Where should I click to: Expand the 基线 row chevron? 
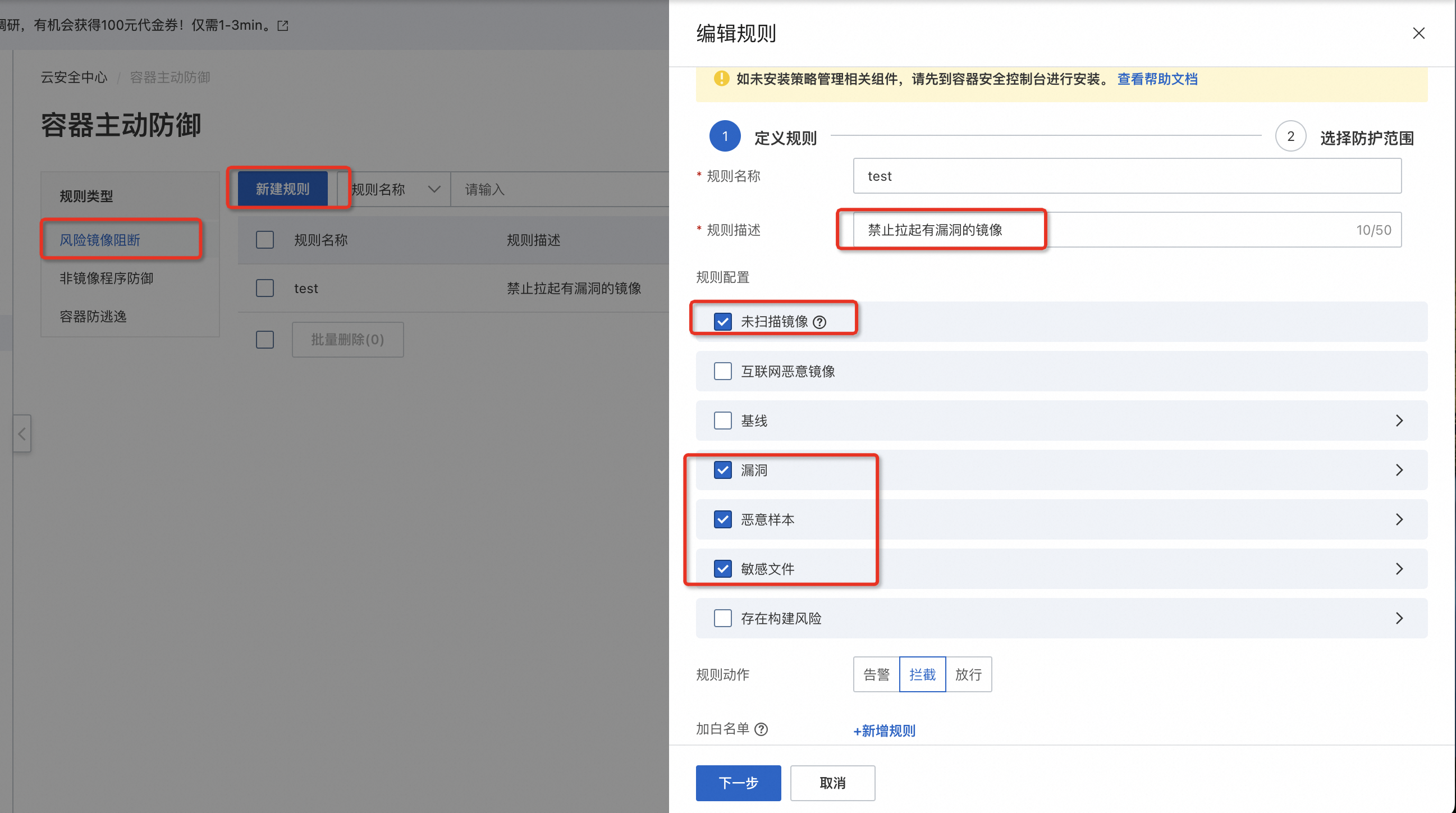[1399, 421]
